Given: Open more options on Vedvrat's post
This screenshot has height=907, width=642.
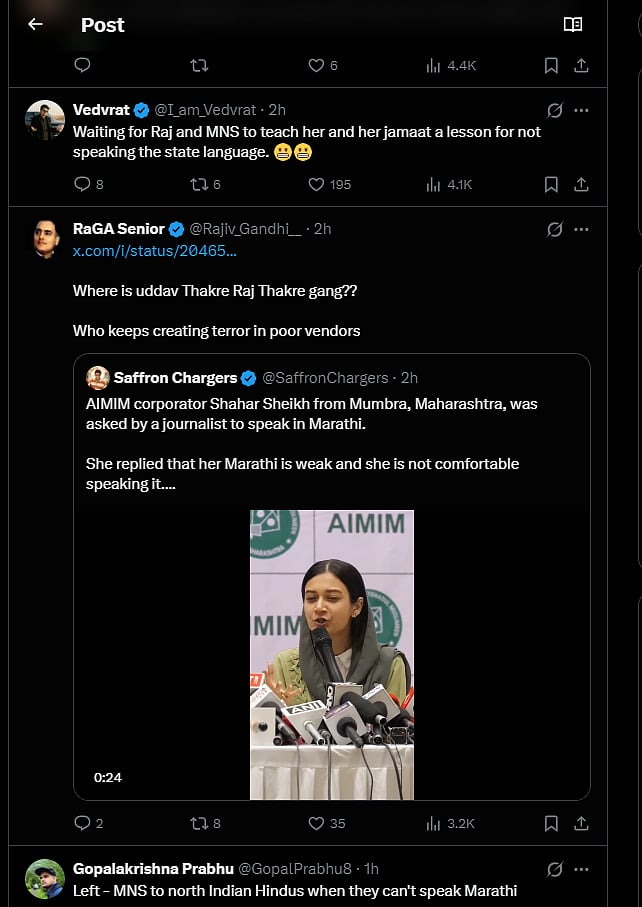Looking at the screenshot, I should tap(581, 110).
